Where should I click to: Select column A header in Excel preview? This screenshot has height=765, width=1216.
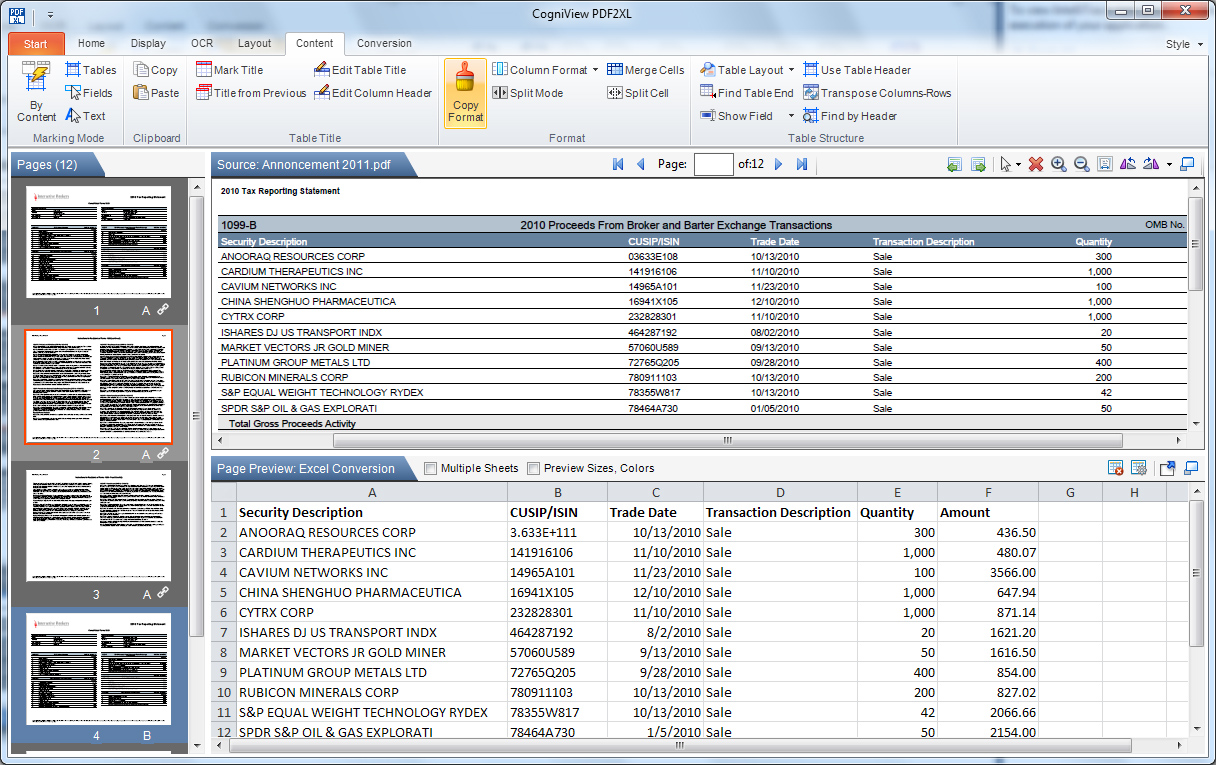[x=372, y=493]
